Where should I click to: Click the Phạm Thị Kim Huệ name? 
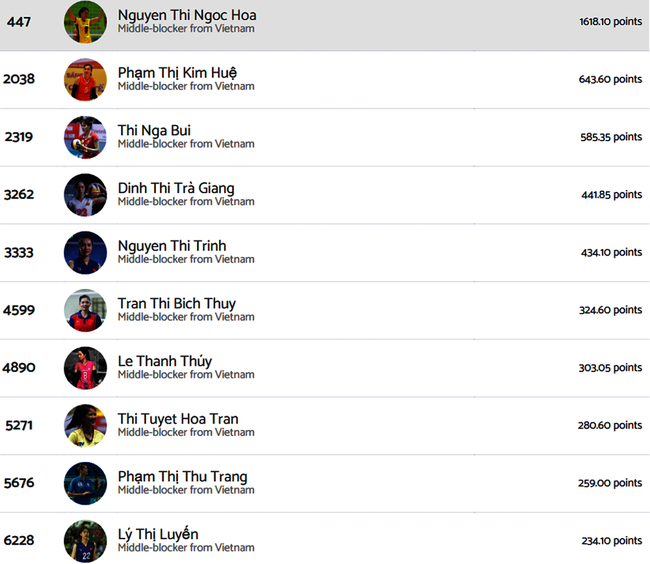pos(177,73)
